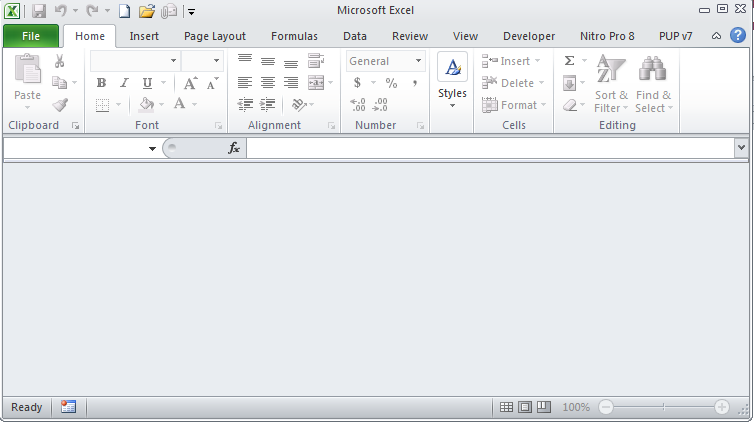The image size is (754, 424).
Task: Toggle Center horizontal alignment
Action: (268, 83)
